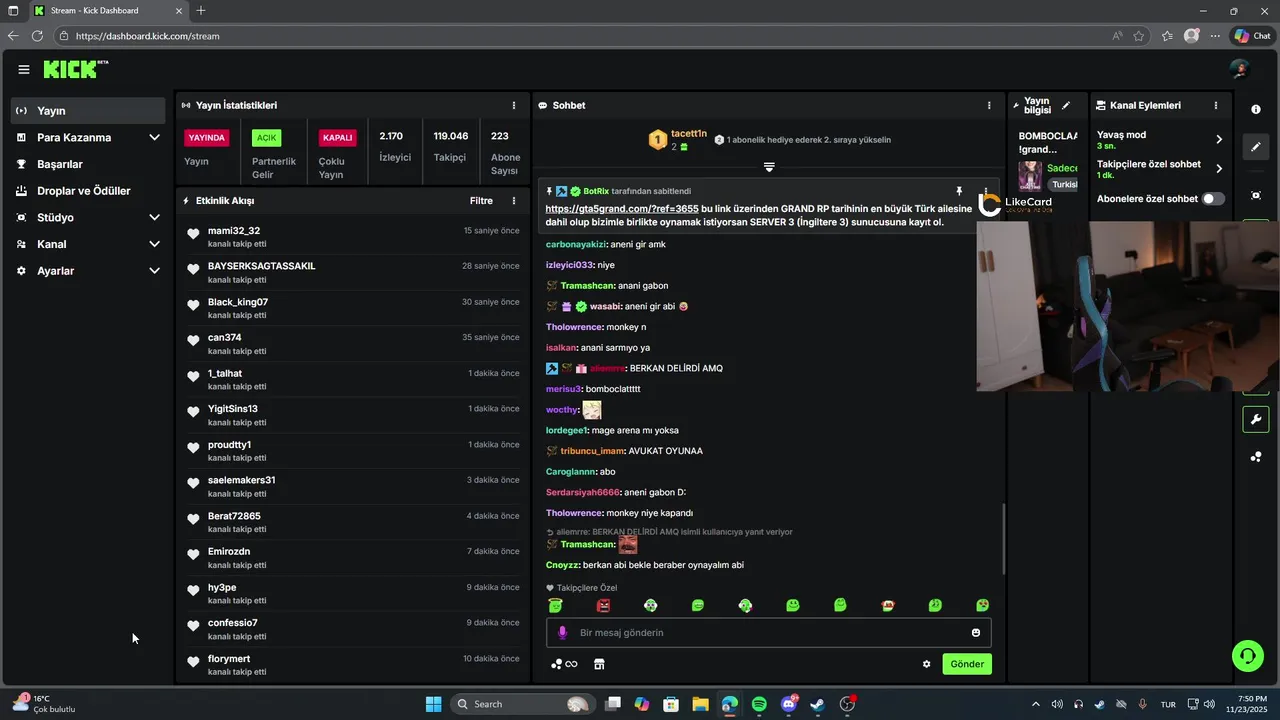Image resolution: width=1280 pixels, height=720 pixels.
Task: Insert the halo green emote
Action: coord(555,605)
